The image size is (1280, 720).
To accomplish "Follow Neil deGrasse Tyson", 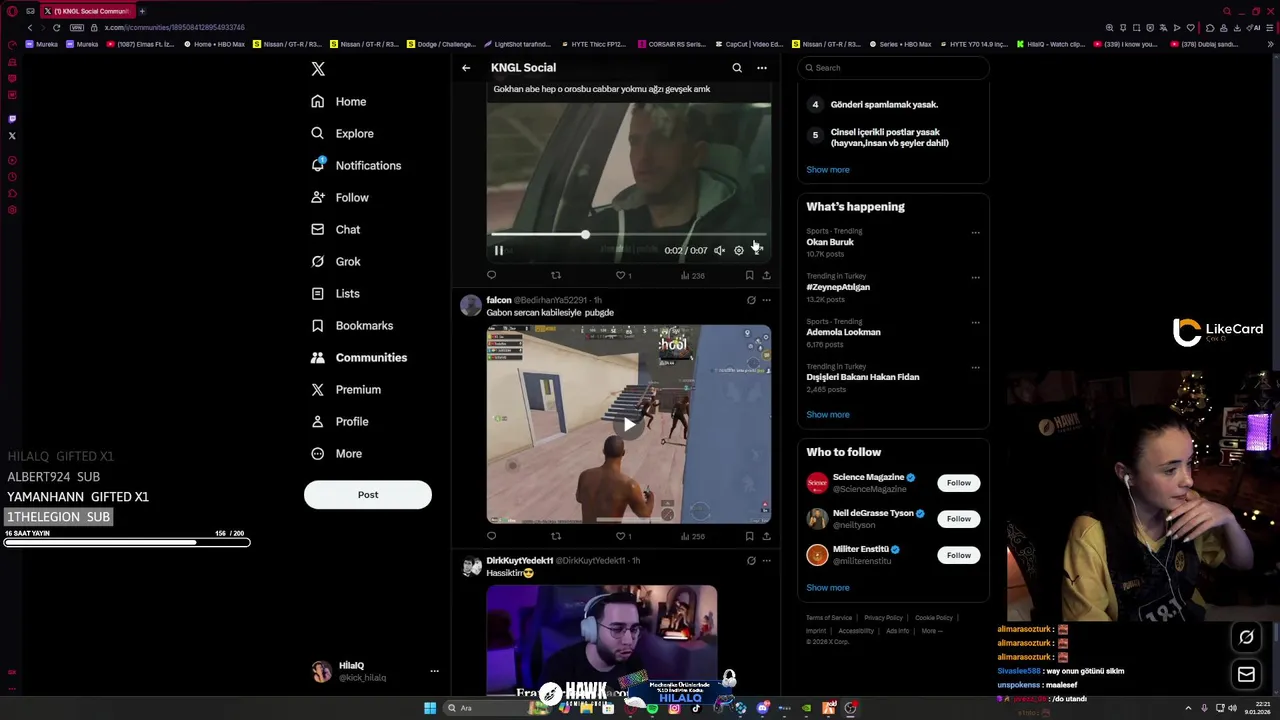I will coord(959,519).
